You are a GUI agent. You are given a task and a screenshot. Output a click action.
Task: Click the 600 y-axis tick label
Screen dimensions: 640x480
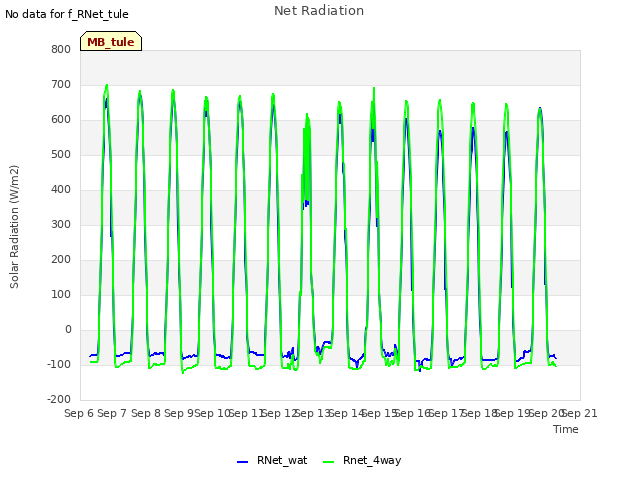coord(61,120)
